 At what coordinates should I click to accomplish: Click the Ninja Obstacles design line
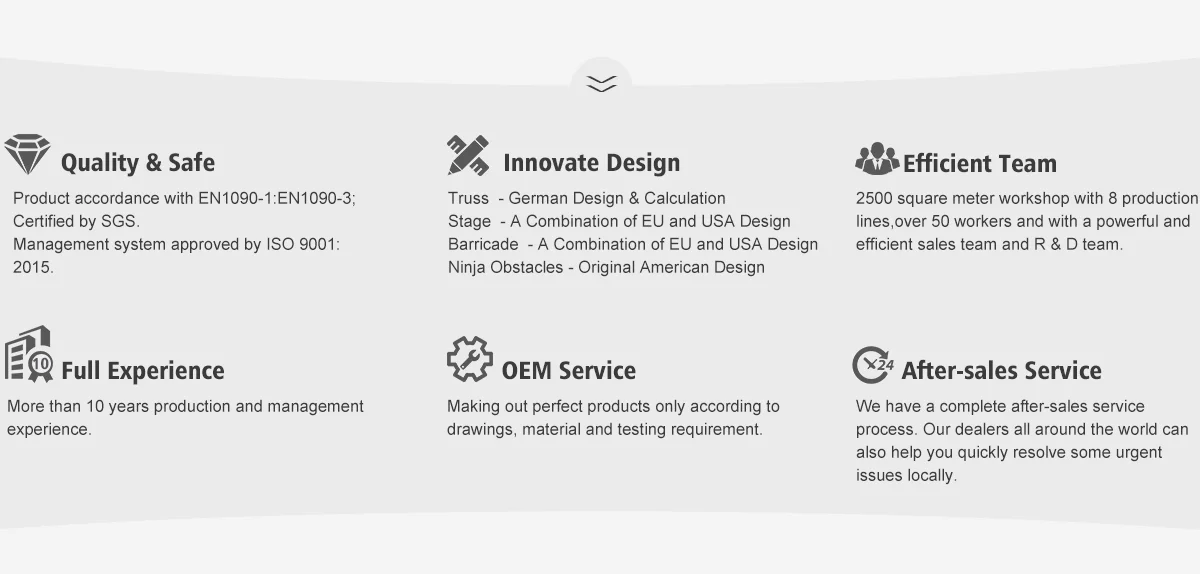coord(606,267)
